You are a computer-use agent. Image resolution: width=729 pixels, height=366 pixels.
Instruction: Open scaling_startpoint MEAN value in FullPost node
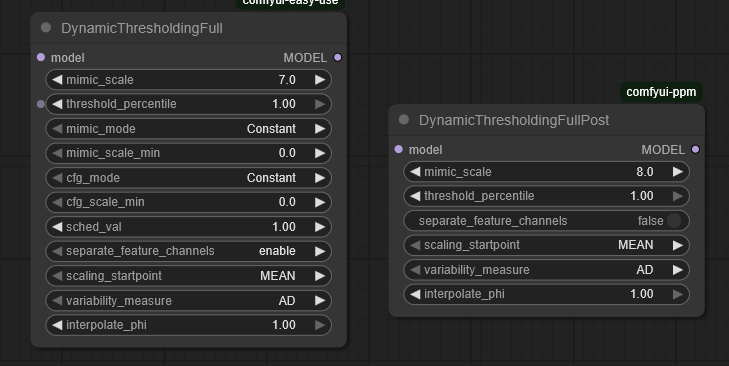tap(636, 245)
